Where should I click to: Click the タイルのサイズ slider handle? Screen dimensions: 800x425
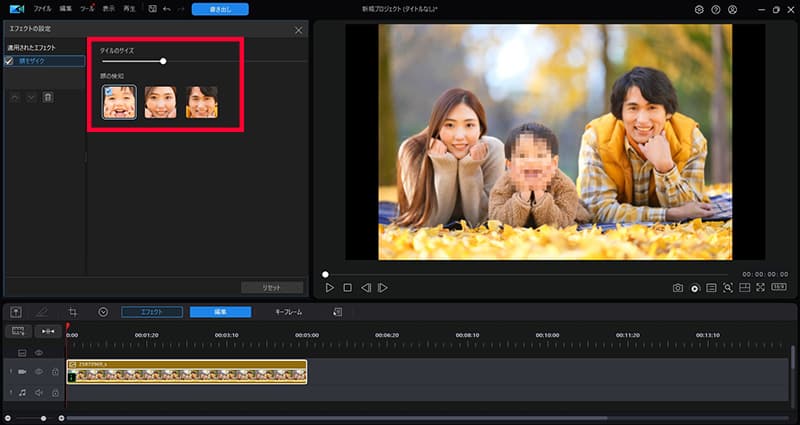[163, 61]
